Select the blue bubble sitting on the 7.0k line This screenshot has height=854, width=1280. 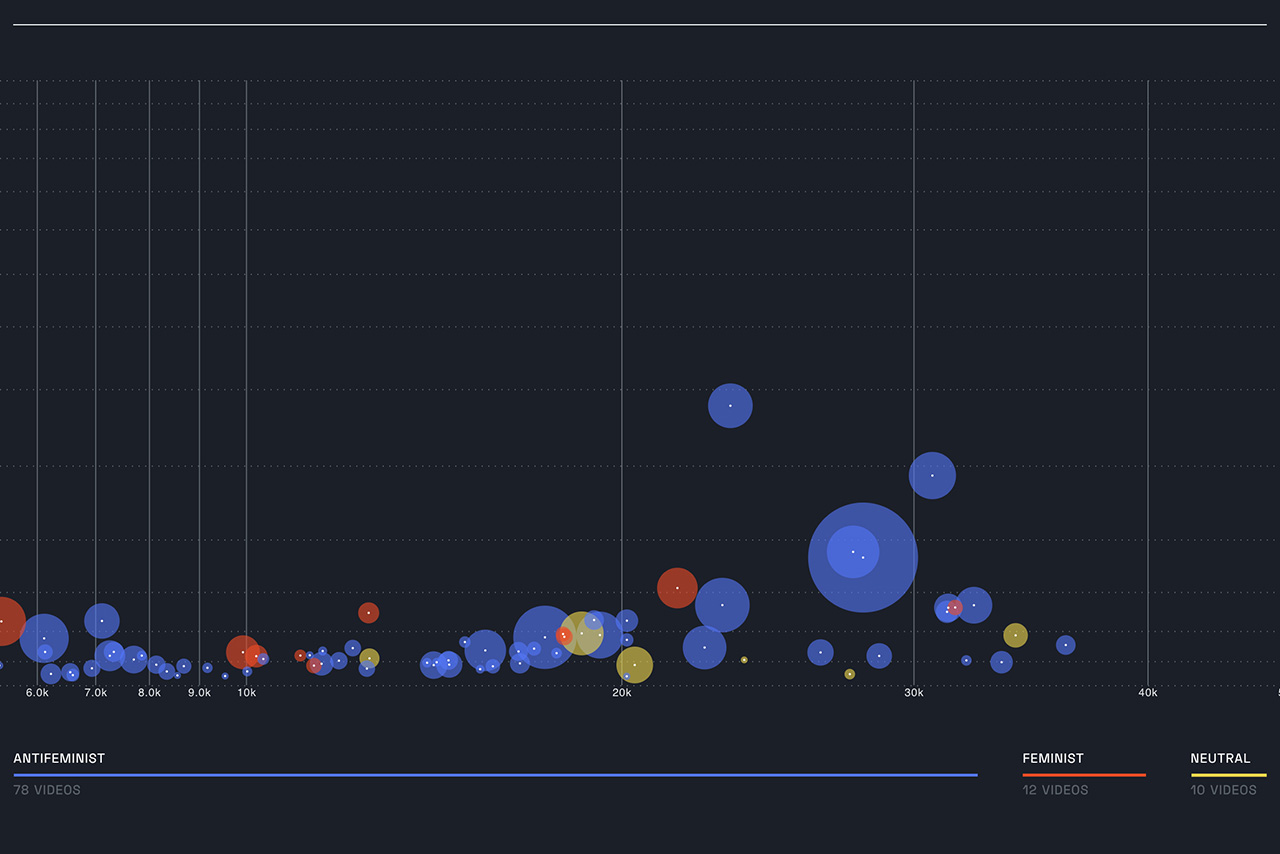(101, 621)
